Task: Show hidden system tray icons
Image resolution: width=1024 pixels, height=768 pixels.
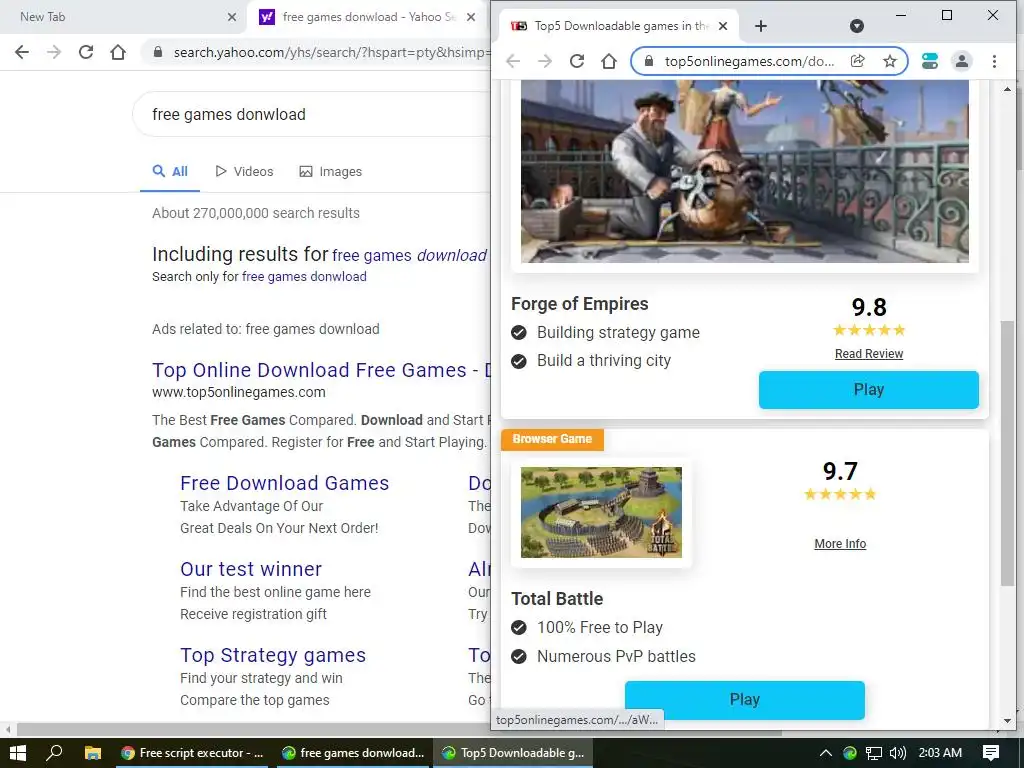Action: (x=825, y=753)
